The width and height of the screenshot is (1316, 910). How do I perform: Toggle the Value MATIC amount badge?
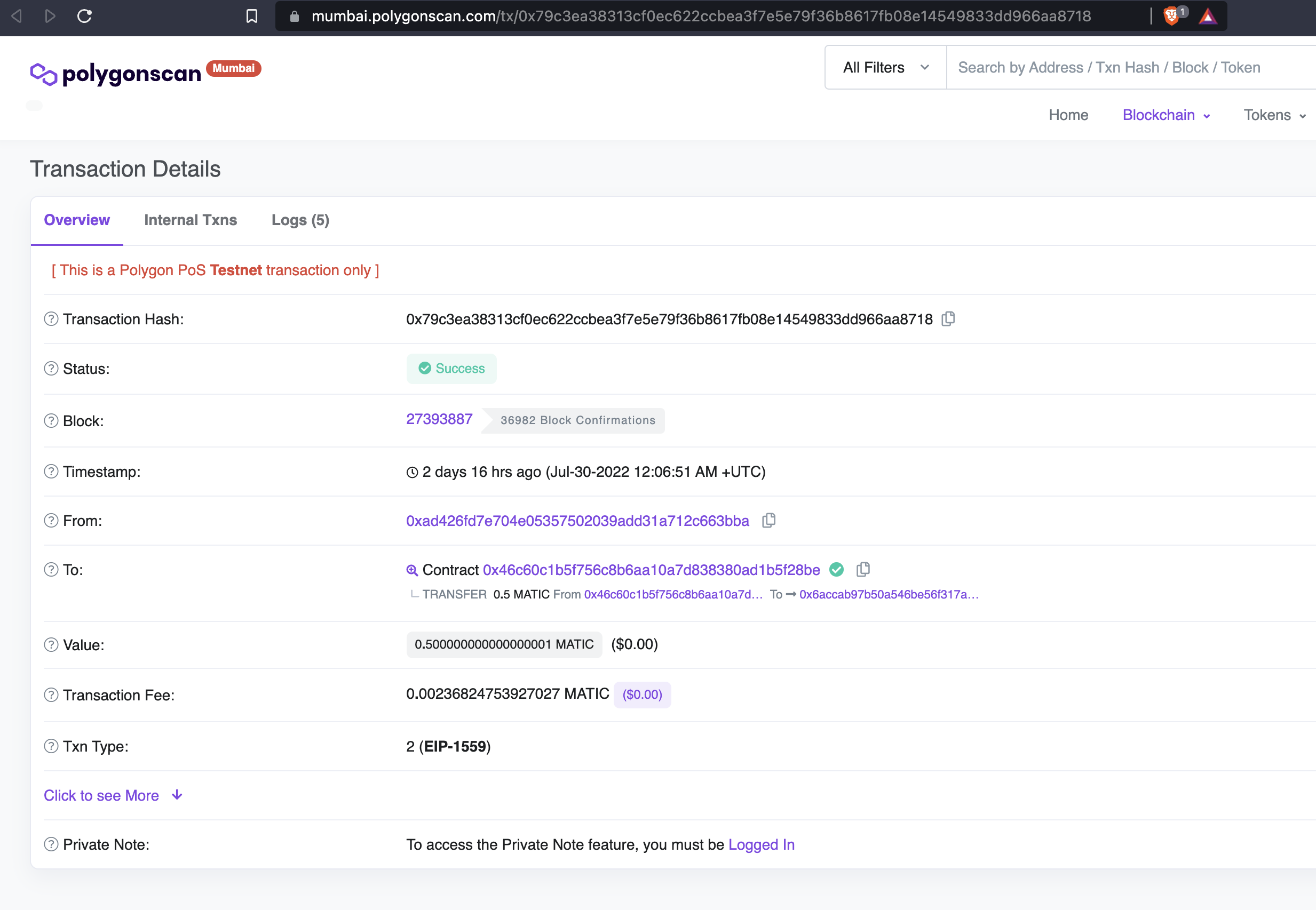pos(504,644)
